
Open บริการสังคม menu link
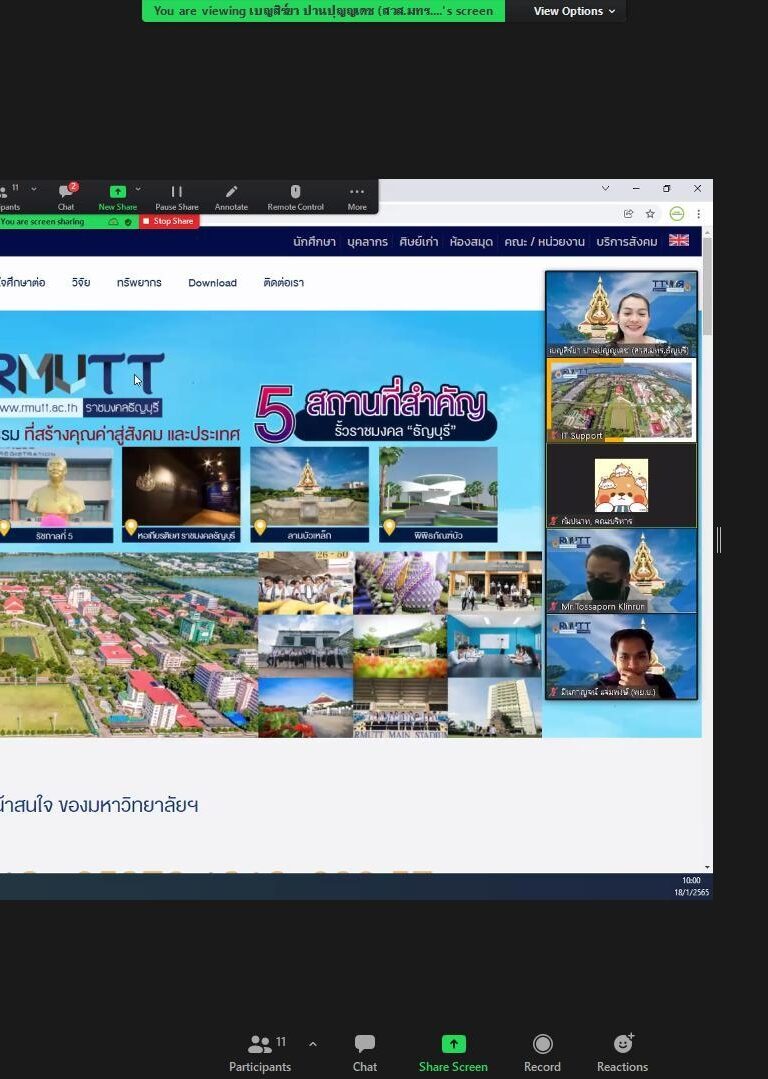tap(627, 242)
